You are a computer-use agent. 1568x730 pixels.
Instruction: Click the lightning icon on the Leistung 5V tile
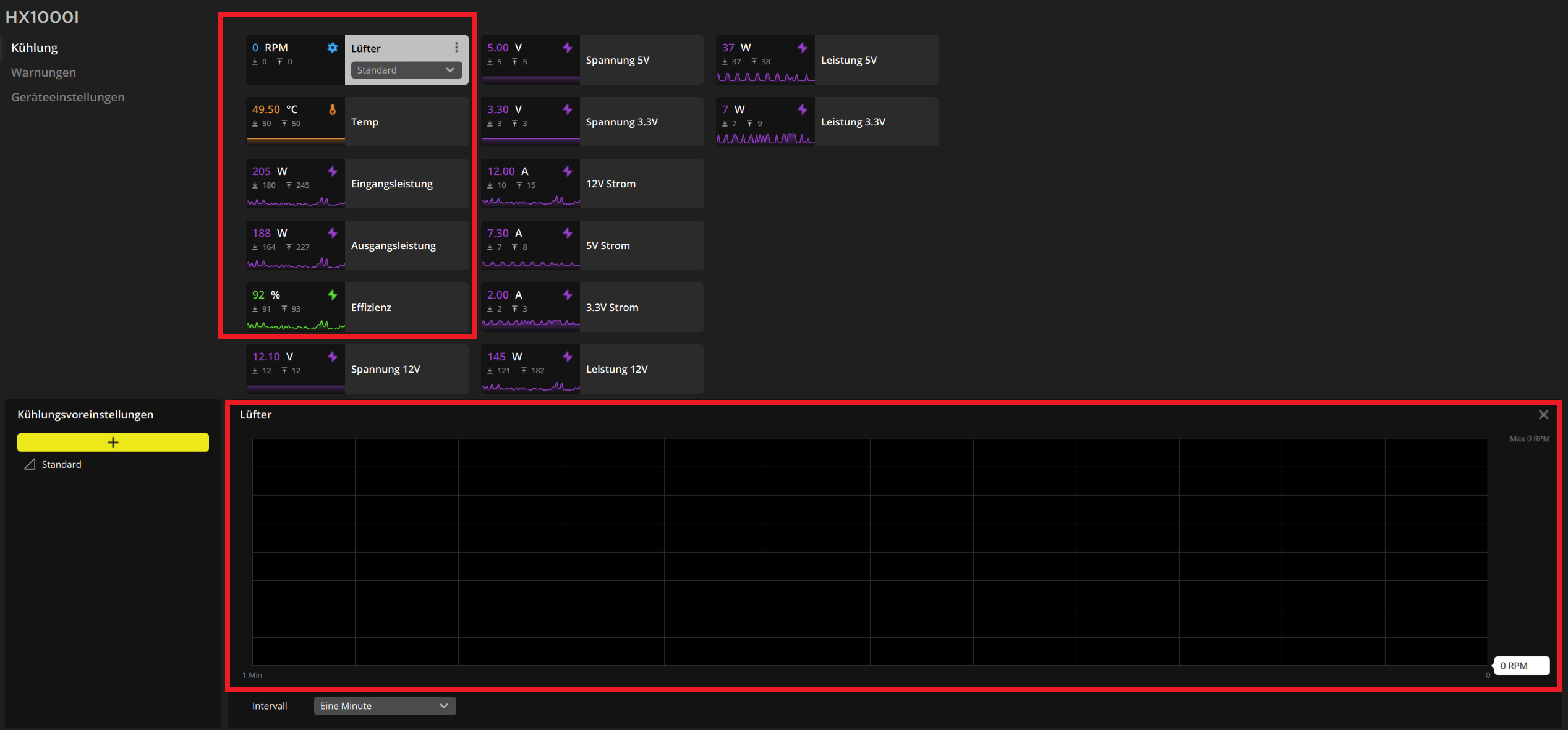pyautogui.click(x=803, y=48)
